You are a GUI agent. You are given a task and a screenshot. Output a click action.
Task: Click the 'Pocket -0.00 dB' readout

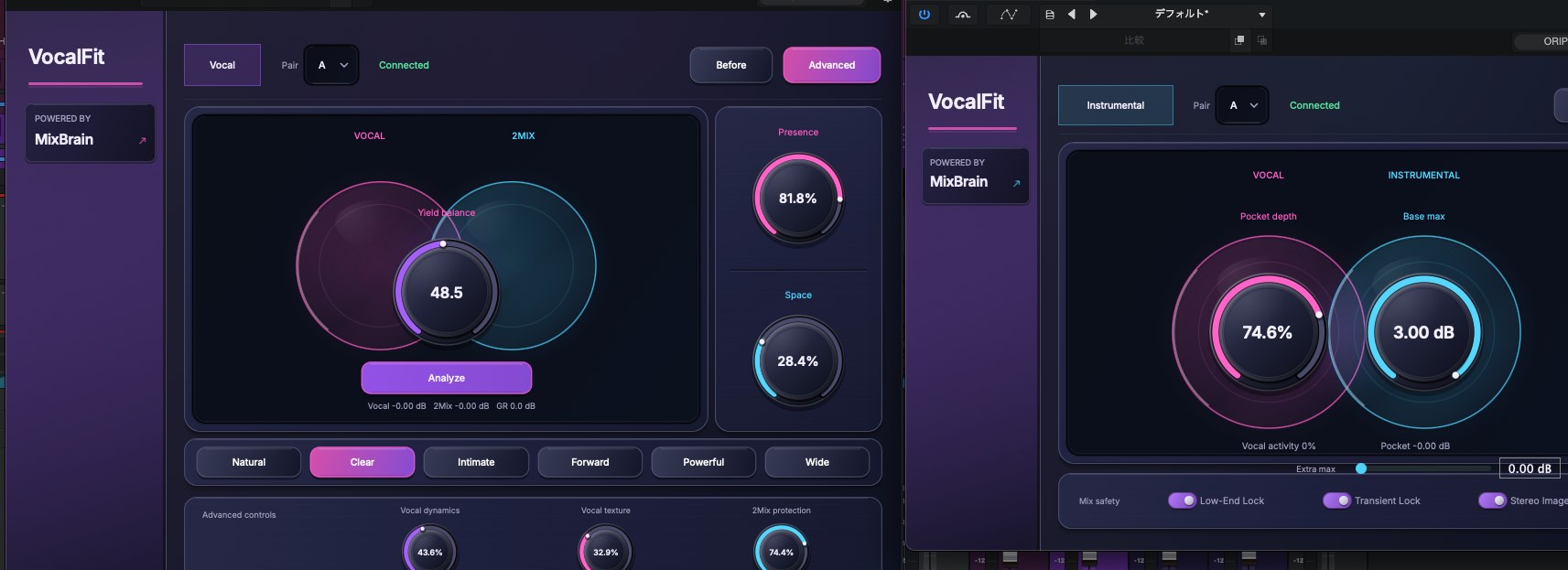click(x=1415, y=446)
